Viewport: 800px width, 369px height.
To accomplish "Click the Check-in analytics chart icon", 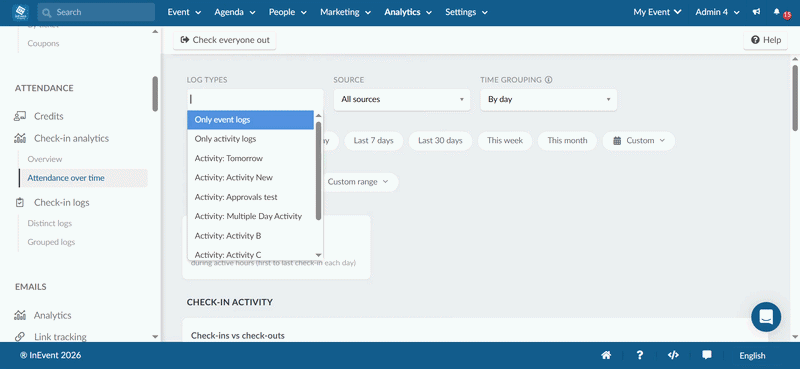I will 20,138.
